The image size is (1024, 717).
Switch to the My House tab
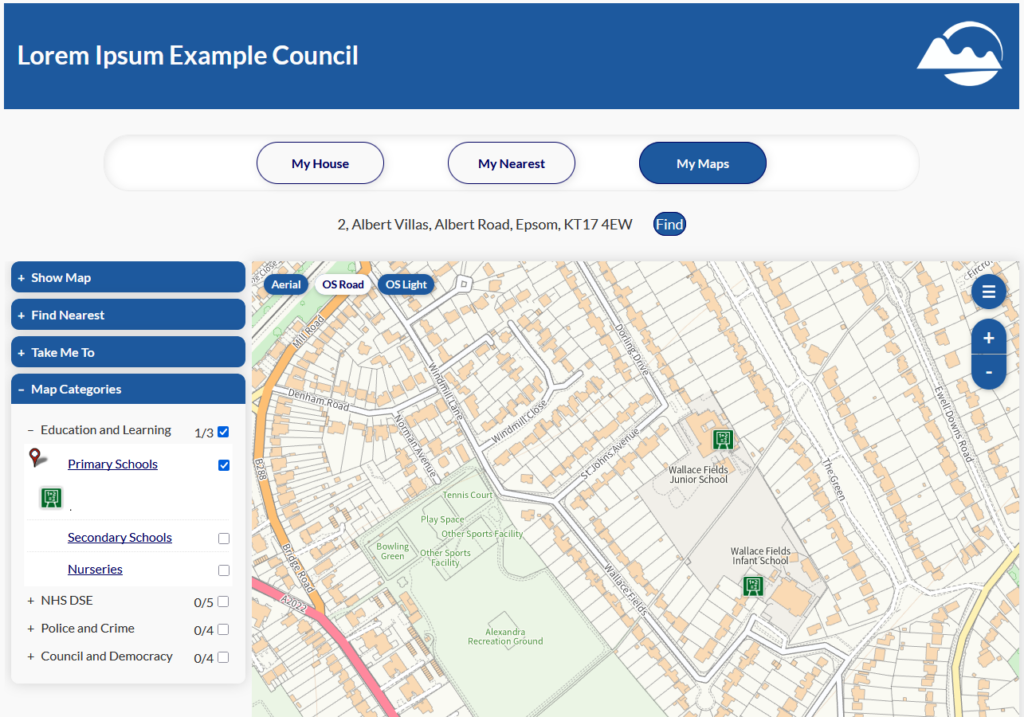320,163
